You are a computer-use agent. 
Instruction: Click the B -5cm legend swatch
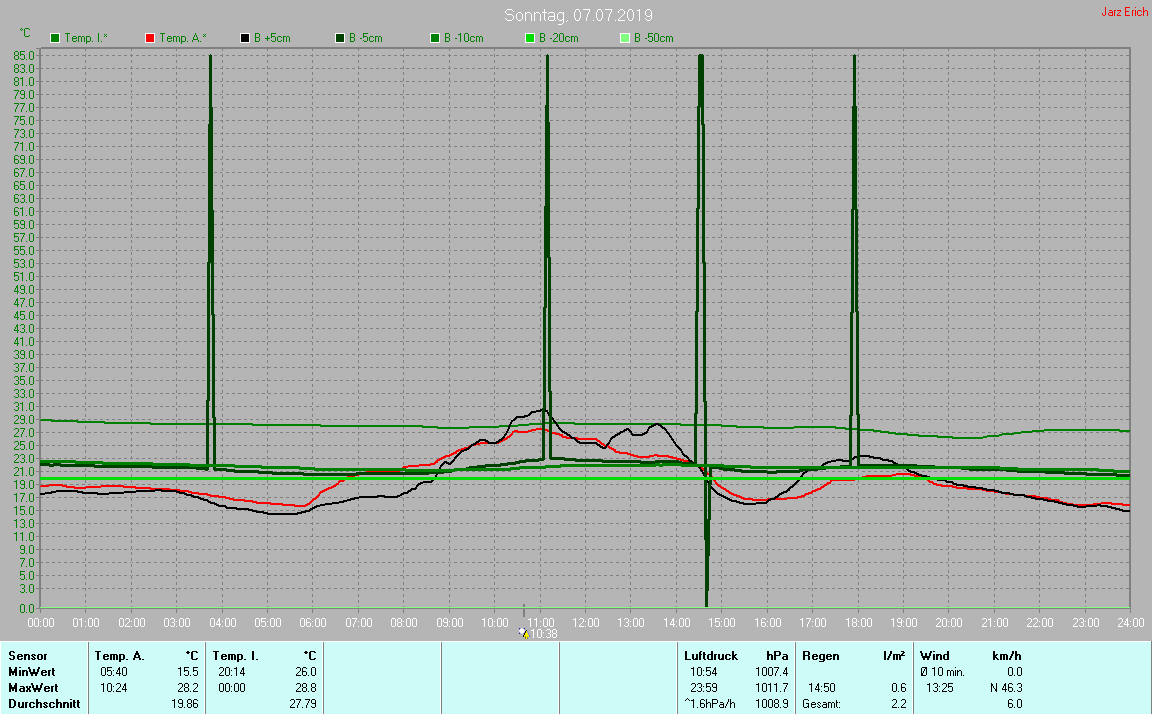click(x=340, y=38)
